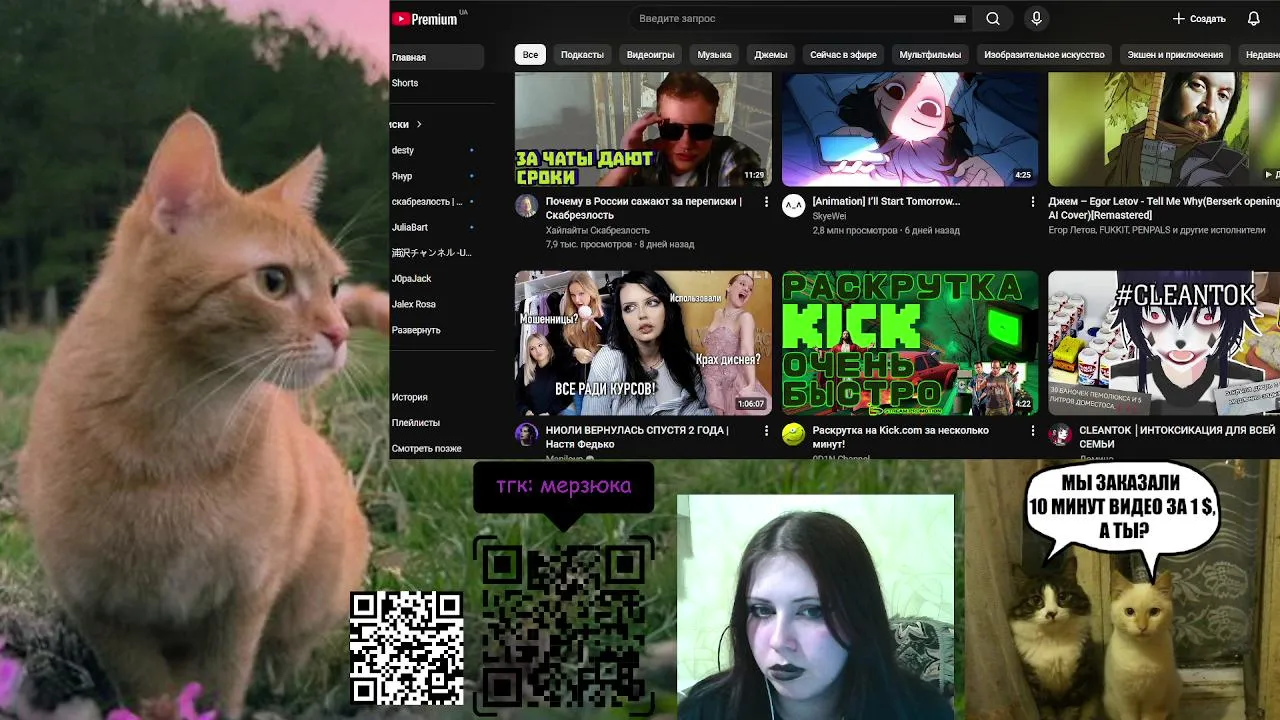Open three-dot menu for I'll Start Tomorrow video
1280x720 pixels.
click(x=1033, y=202)
